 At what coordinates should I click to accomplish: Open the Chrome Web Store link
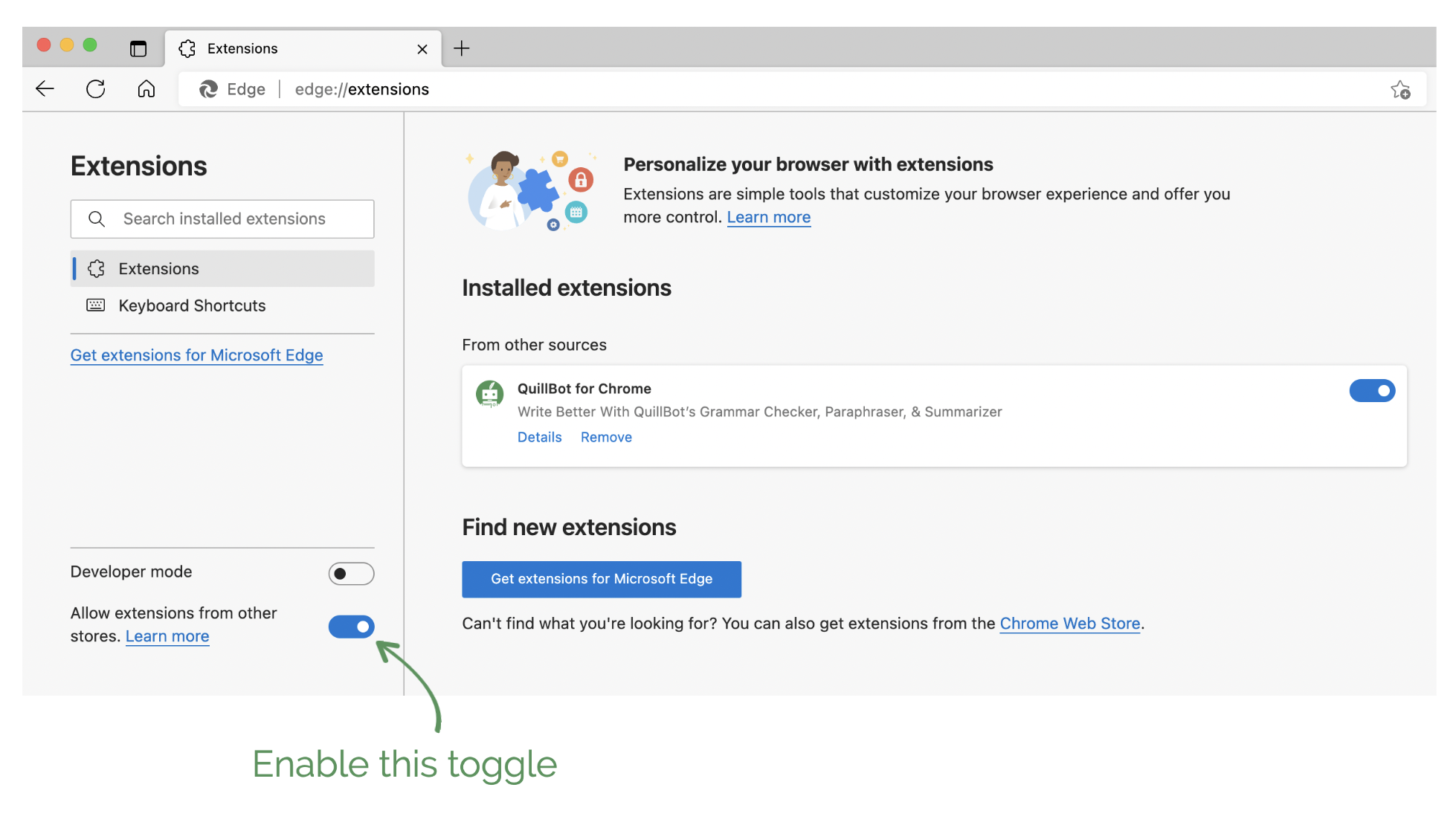pyautogui.click(x=1070, y=623)
